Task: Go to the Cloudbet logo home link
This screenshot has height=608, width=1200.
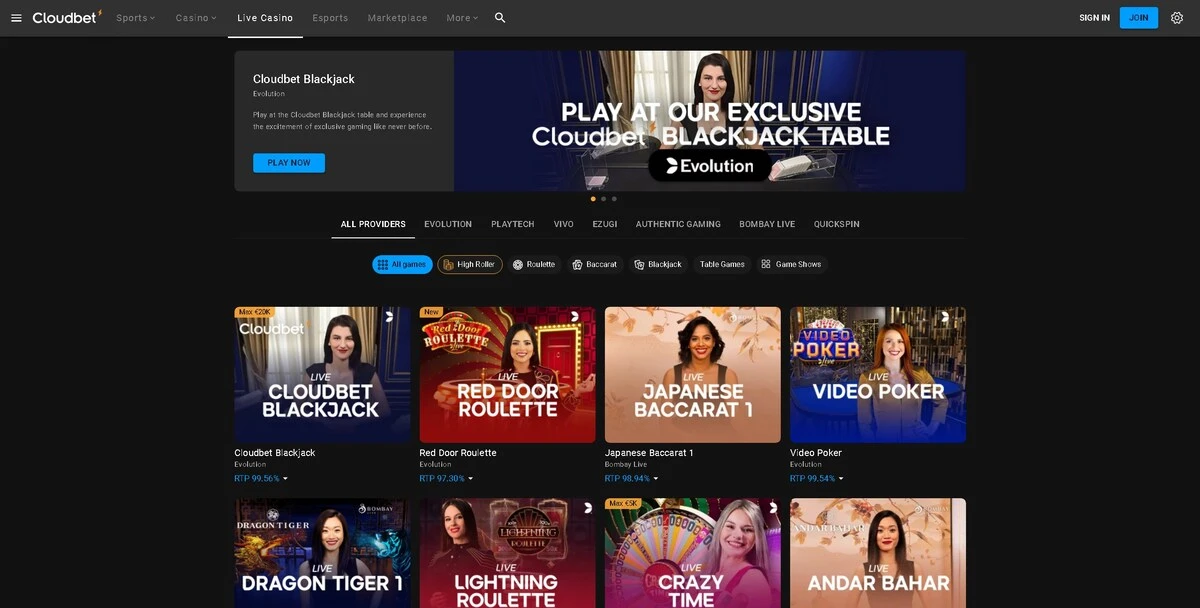Action: pyautogui.click(x=67, y=17)
